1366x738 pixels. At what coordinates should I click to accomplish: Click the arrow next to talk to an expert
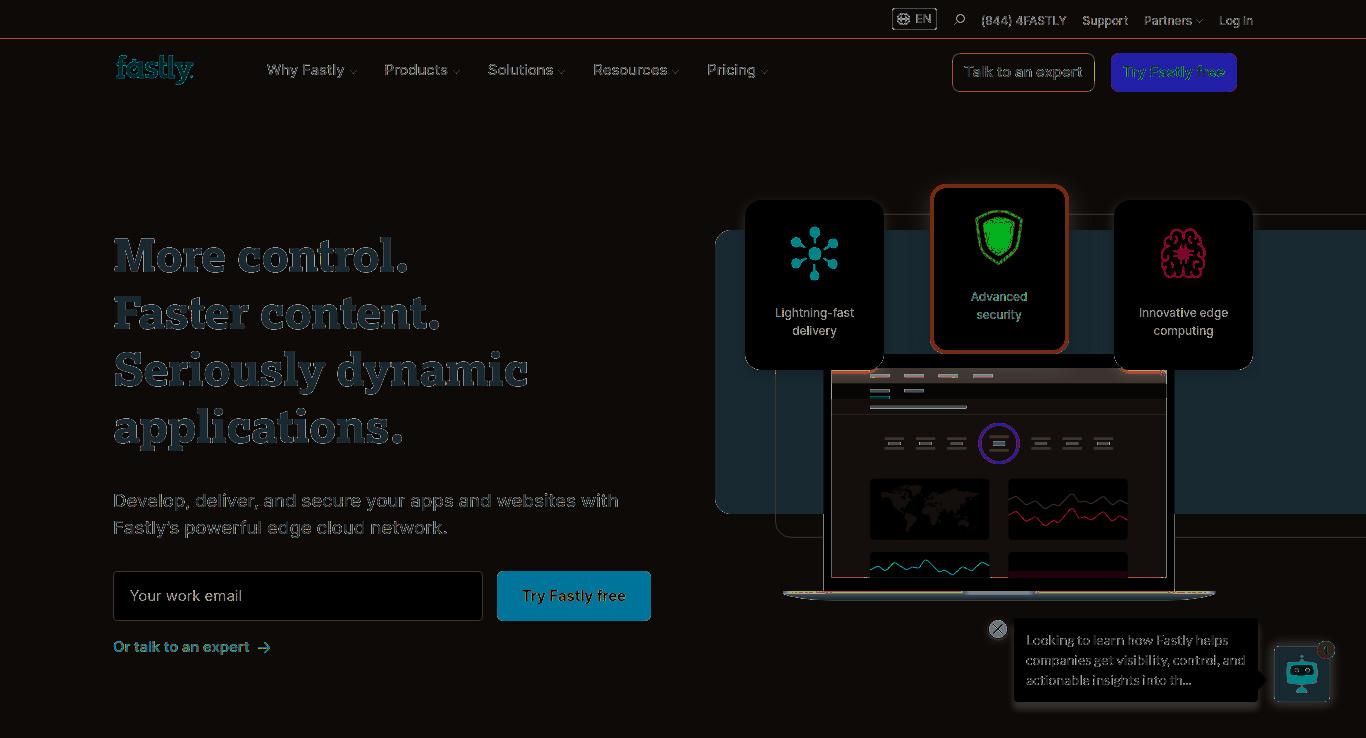pyautogui.click(x=264, y=648)
